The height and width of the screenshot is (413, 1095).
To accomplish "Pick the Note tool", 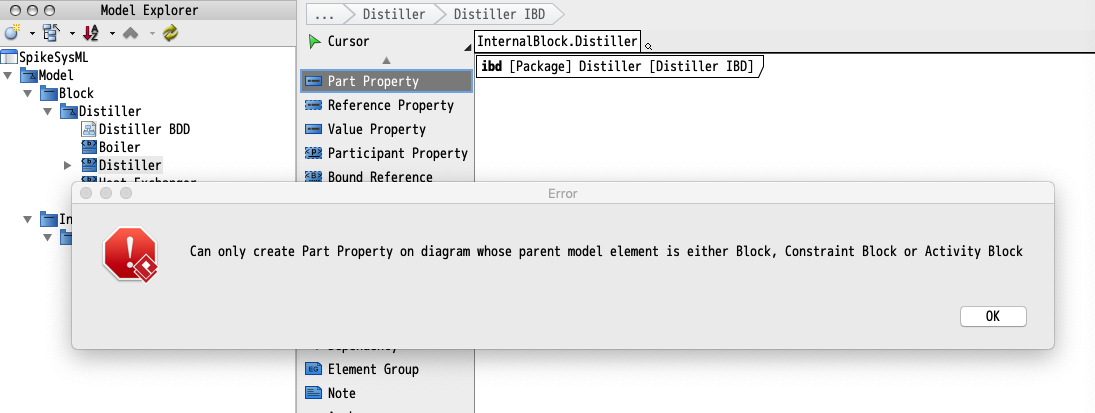I will click(x=331, y=393).
